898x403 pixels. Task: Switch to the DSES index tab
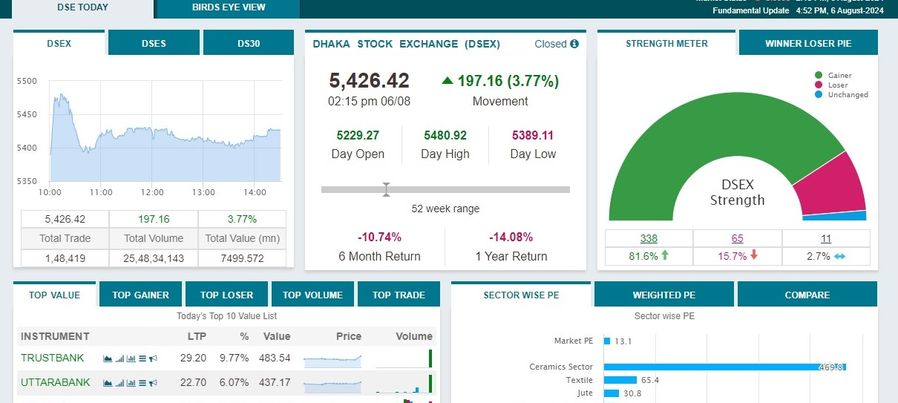click(x=153, y=43)
